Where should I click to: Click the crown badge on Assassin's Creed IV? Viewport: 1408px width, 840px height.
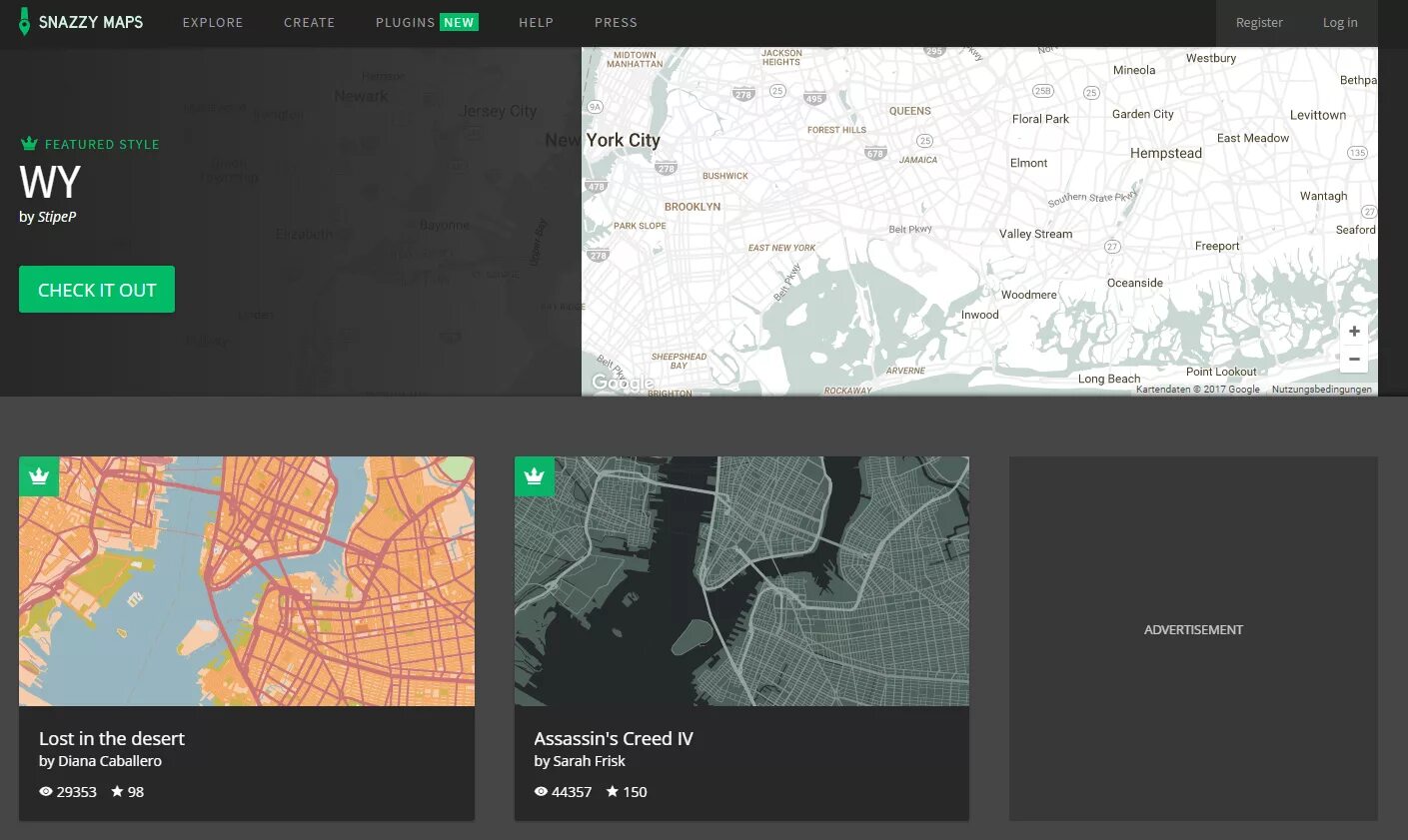tap(535, 476)
